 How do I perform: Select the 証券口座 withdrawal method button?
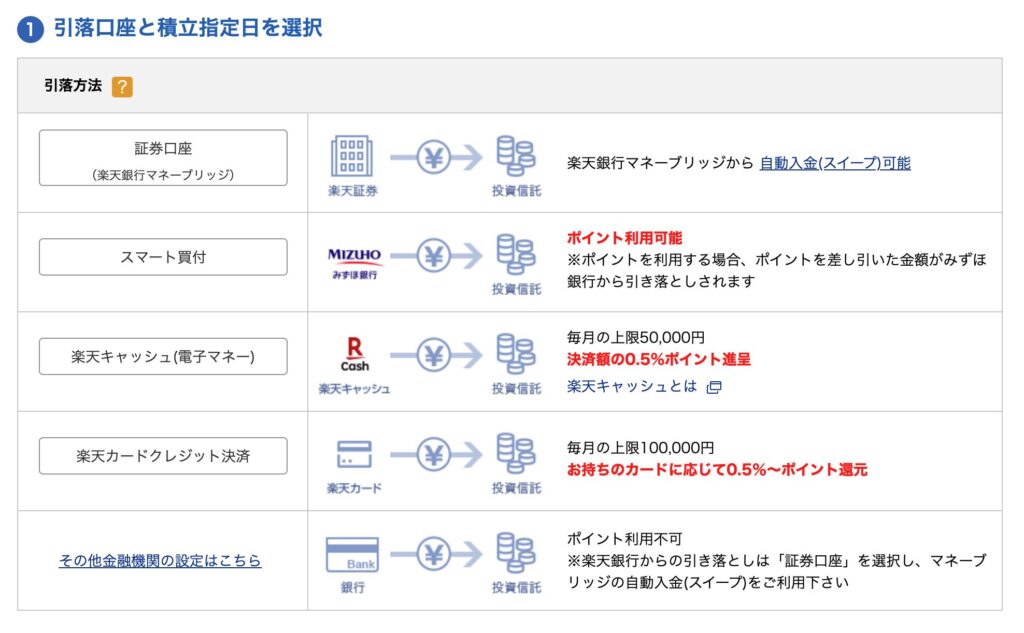pos(163,158)
